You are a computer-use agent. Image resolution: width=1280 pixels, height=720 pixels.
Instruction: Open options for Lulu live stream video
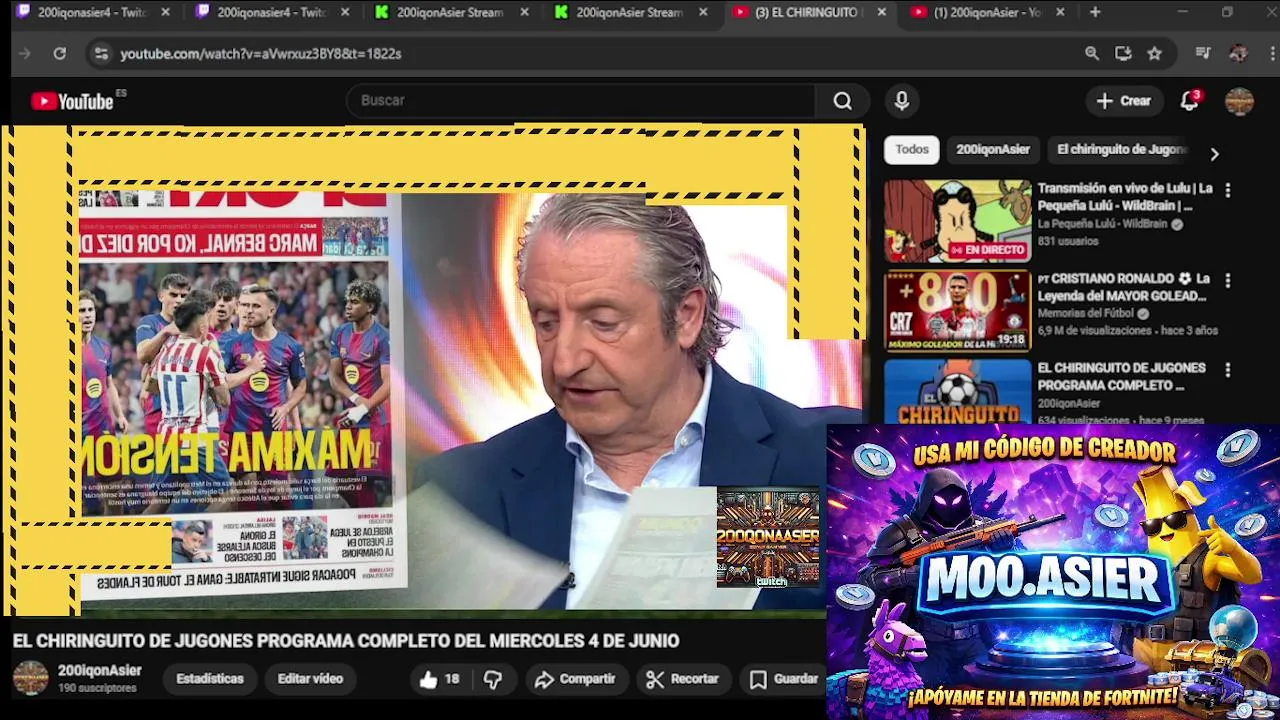pyautogui.click(x=1228, y=190)
